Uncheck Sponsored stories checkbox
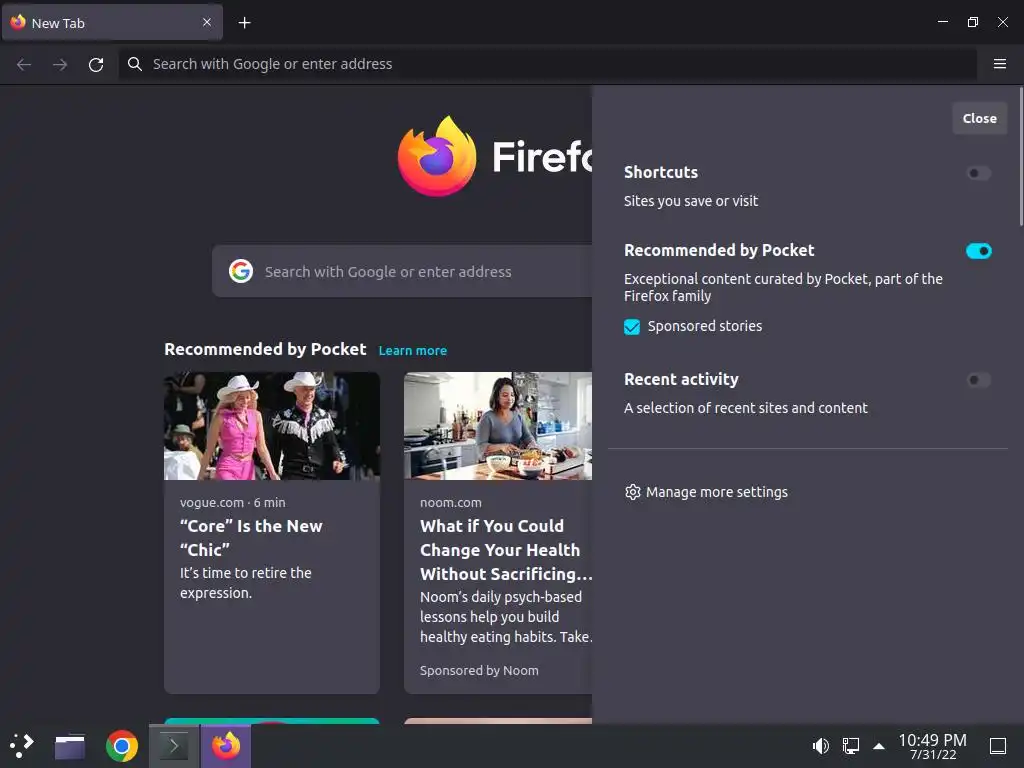The image size is (1024, 768). point(632,327)
